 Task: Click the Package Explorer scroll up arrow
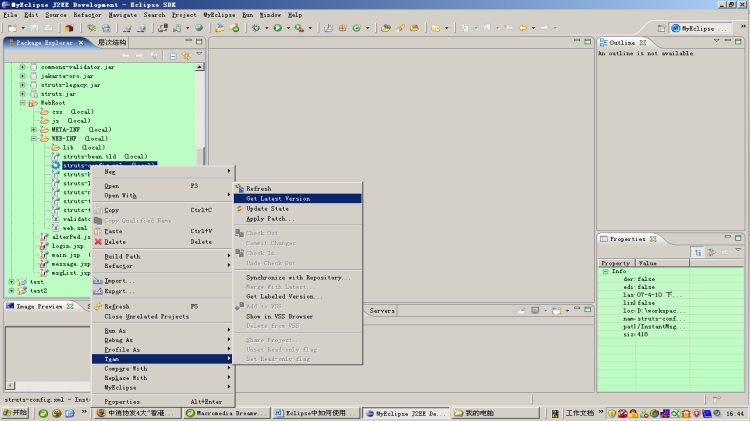(x=199, y=67)
